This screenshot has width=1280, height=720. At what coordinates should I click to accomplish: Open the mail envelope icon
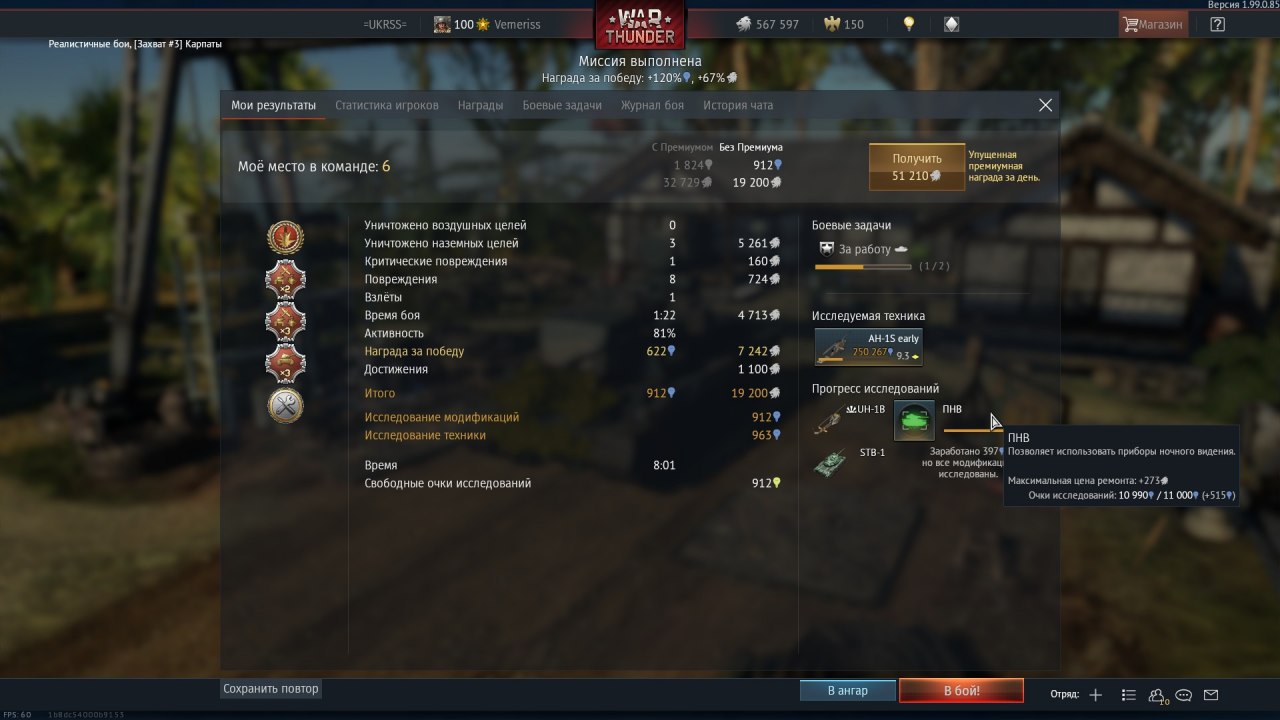1211,694
